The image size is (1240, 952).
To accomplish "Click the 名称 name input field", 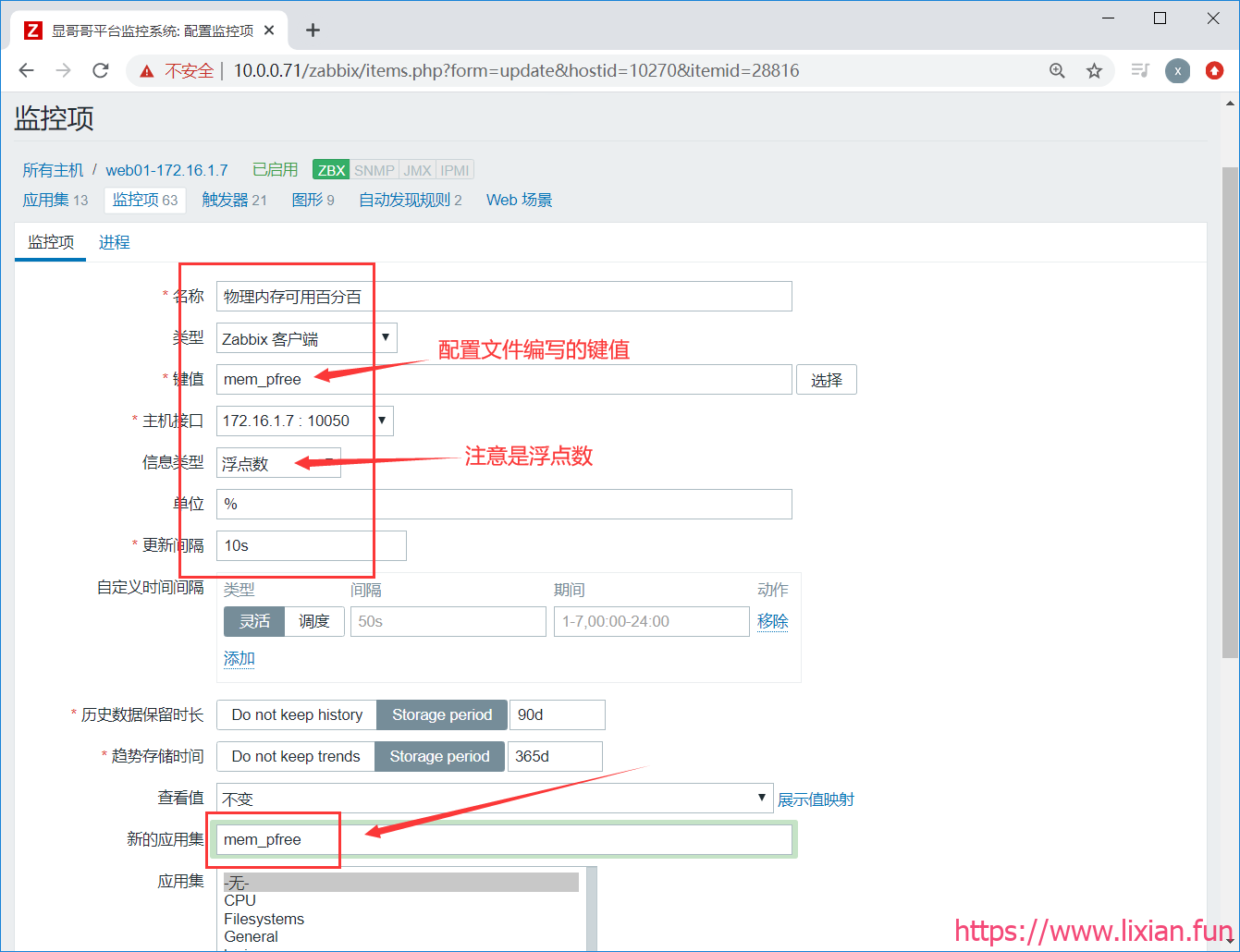I will 504,296.
